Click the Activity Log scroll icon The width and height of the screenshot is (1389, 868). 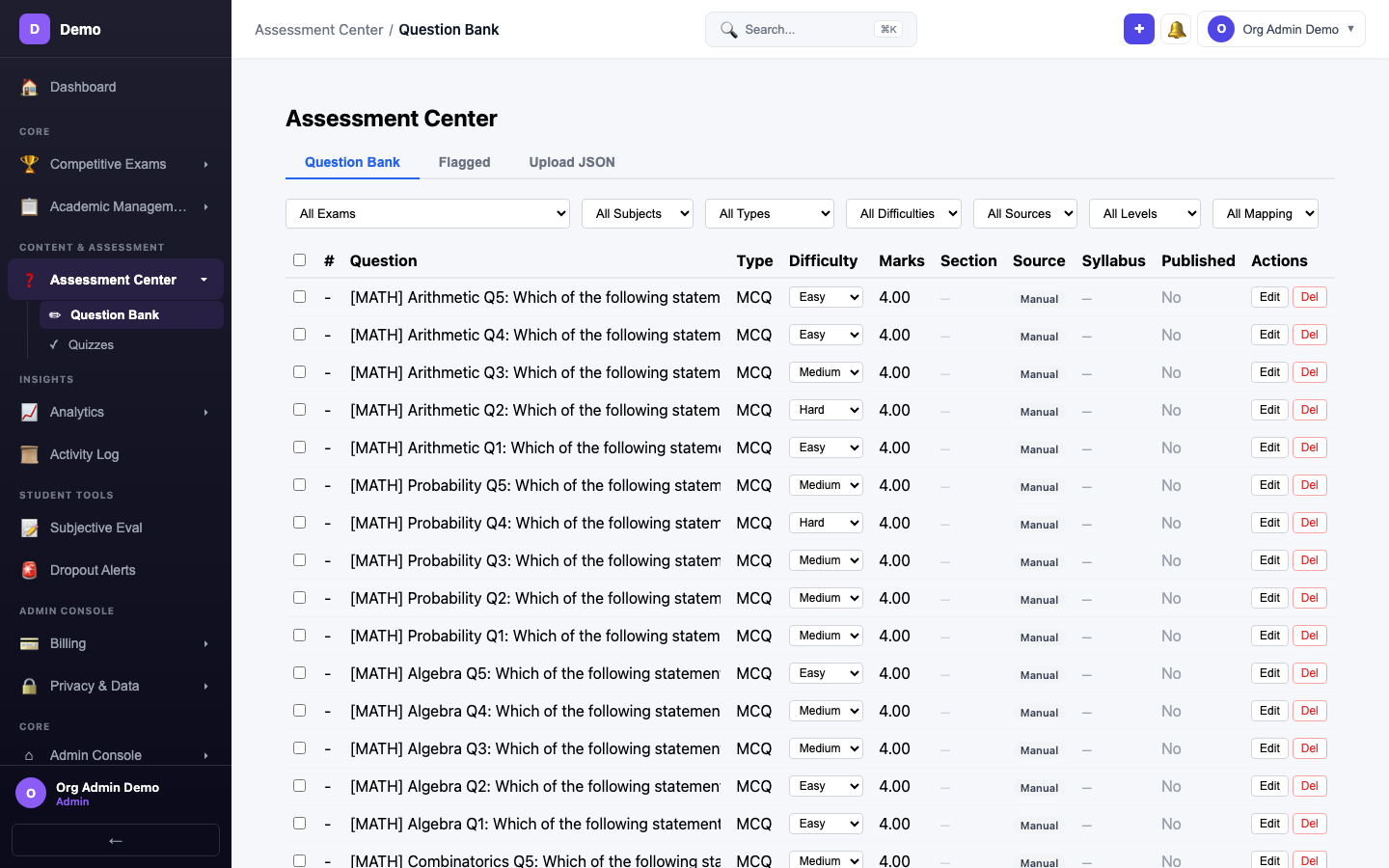29,454
